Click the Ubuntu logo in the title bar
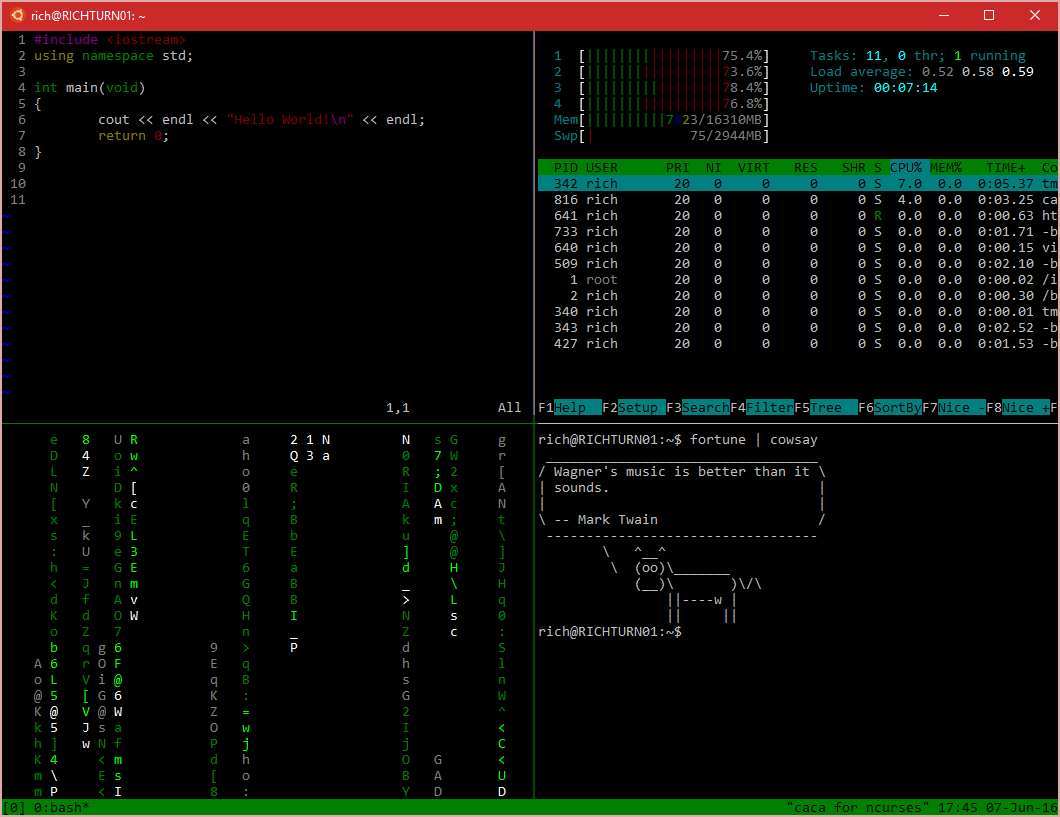Screen dimensions: 1060x817 click(17, 15)
